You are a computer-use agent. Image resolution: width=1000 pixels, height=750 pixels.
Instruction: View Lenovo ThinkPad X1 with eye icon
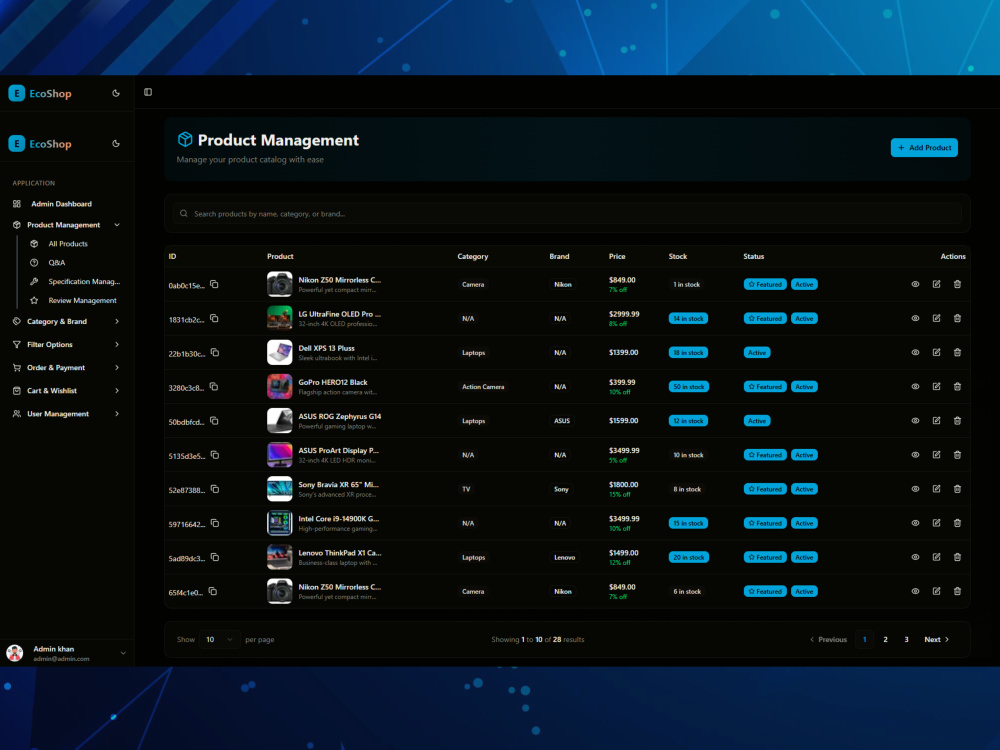coord(915,557)
